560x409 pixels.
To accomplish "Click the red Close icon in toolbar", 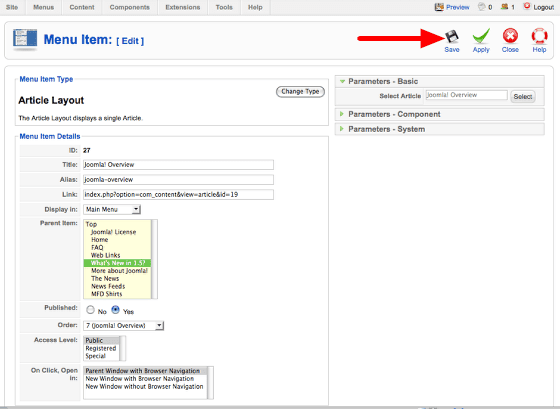I will (510, 36).
